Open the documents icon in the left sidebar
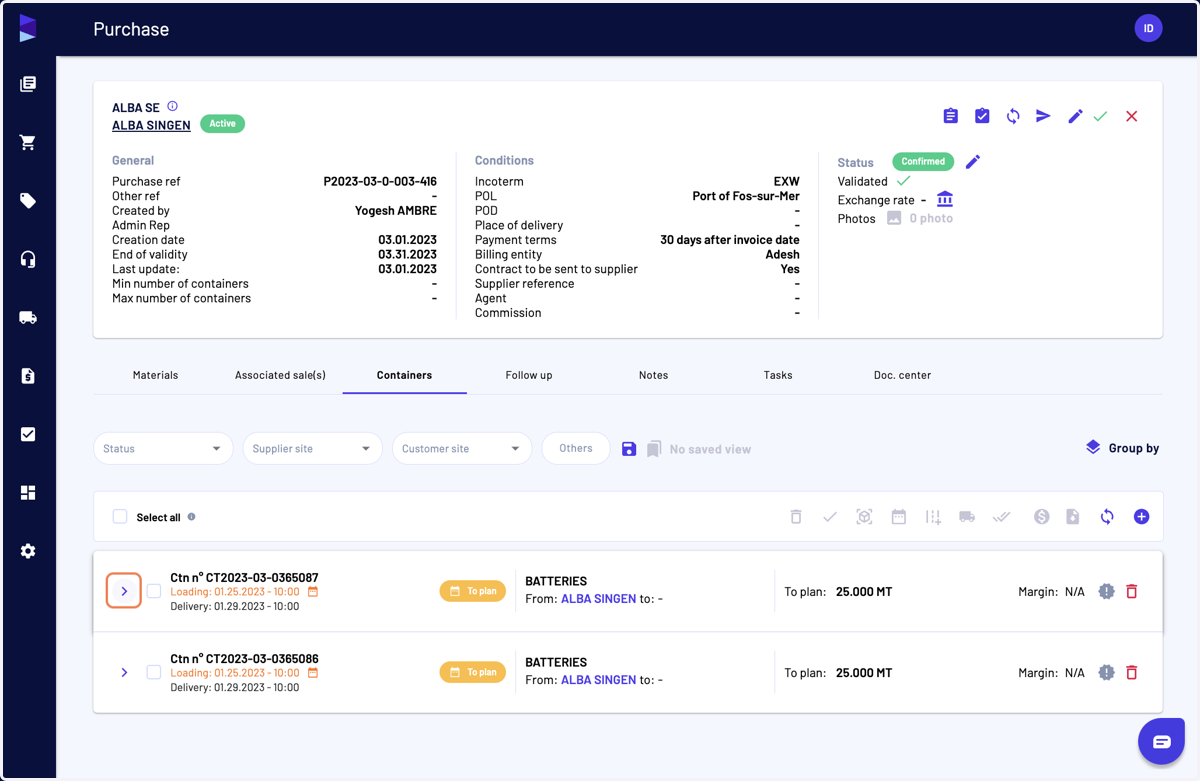 [x=28, y=84]
